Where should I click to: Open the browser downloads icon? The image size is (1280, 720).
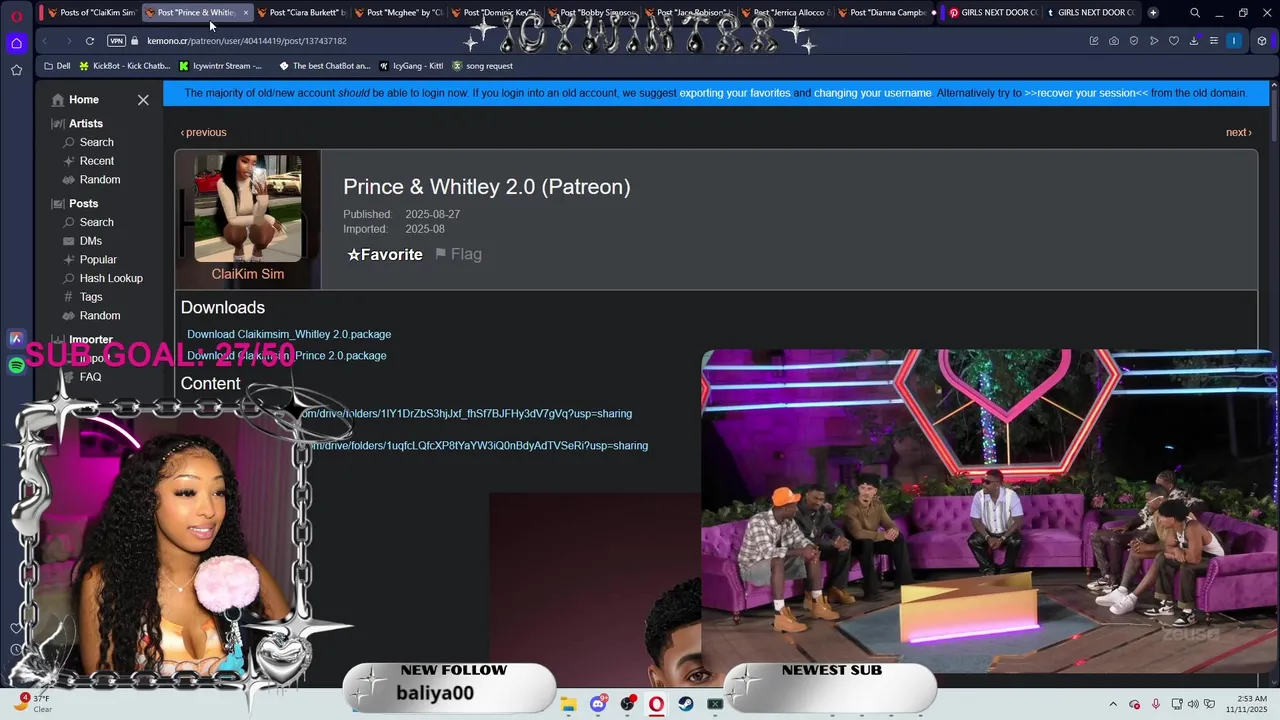tap(1194, 41)
